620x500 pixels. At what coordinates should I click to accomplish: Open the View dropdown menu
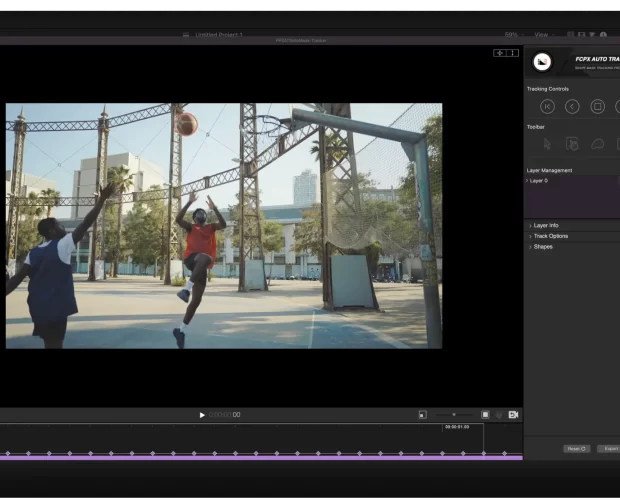(544, 35)
